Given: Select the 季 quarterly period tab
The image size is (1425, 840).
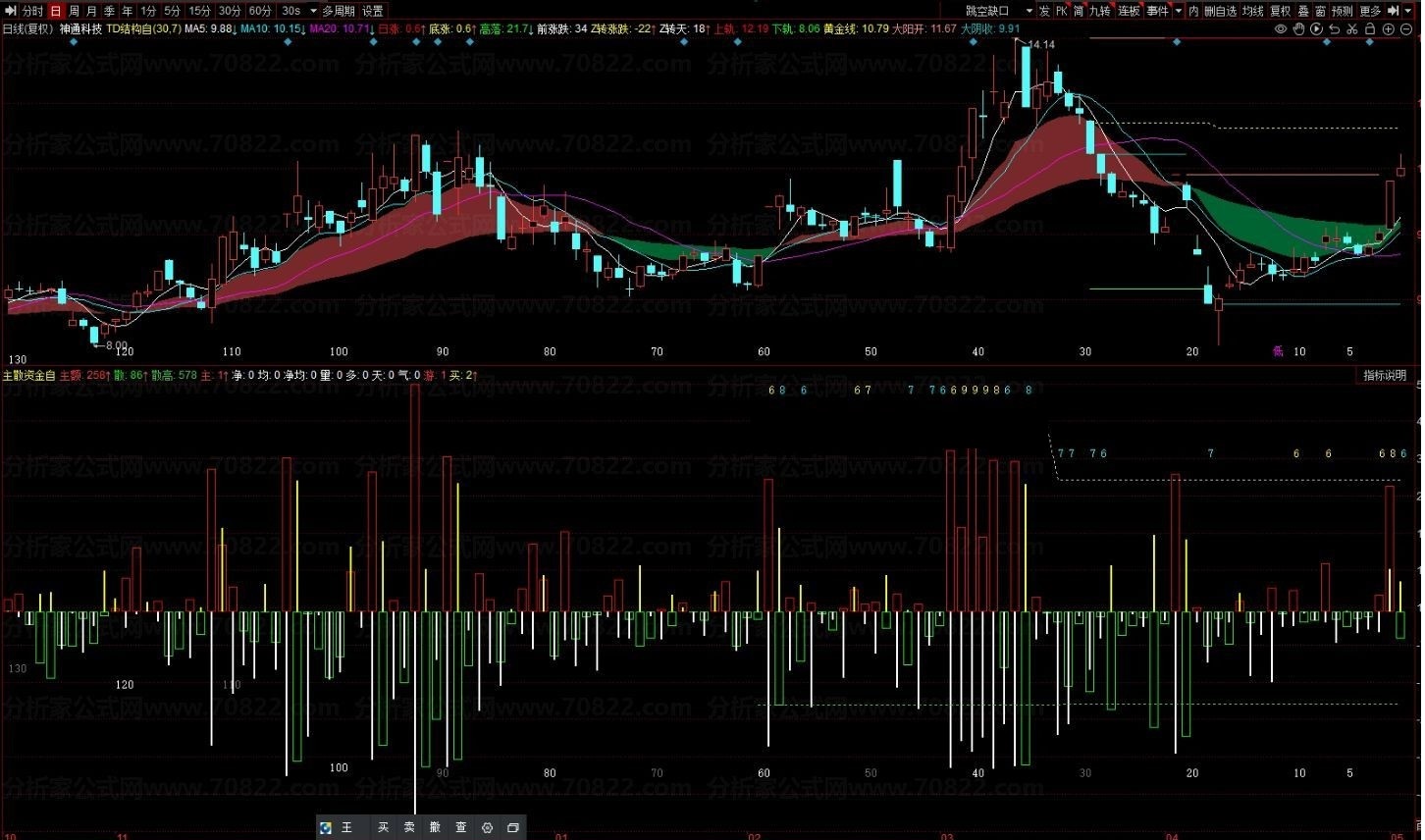Looking at the screenshot, I should pyautogui.click(x=109, y=11).
